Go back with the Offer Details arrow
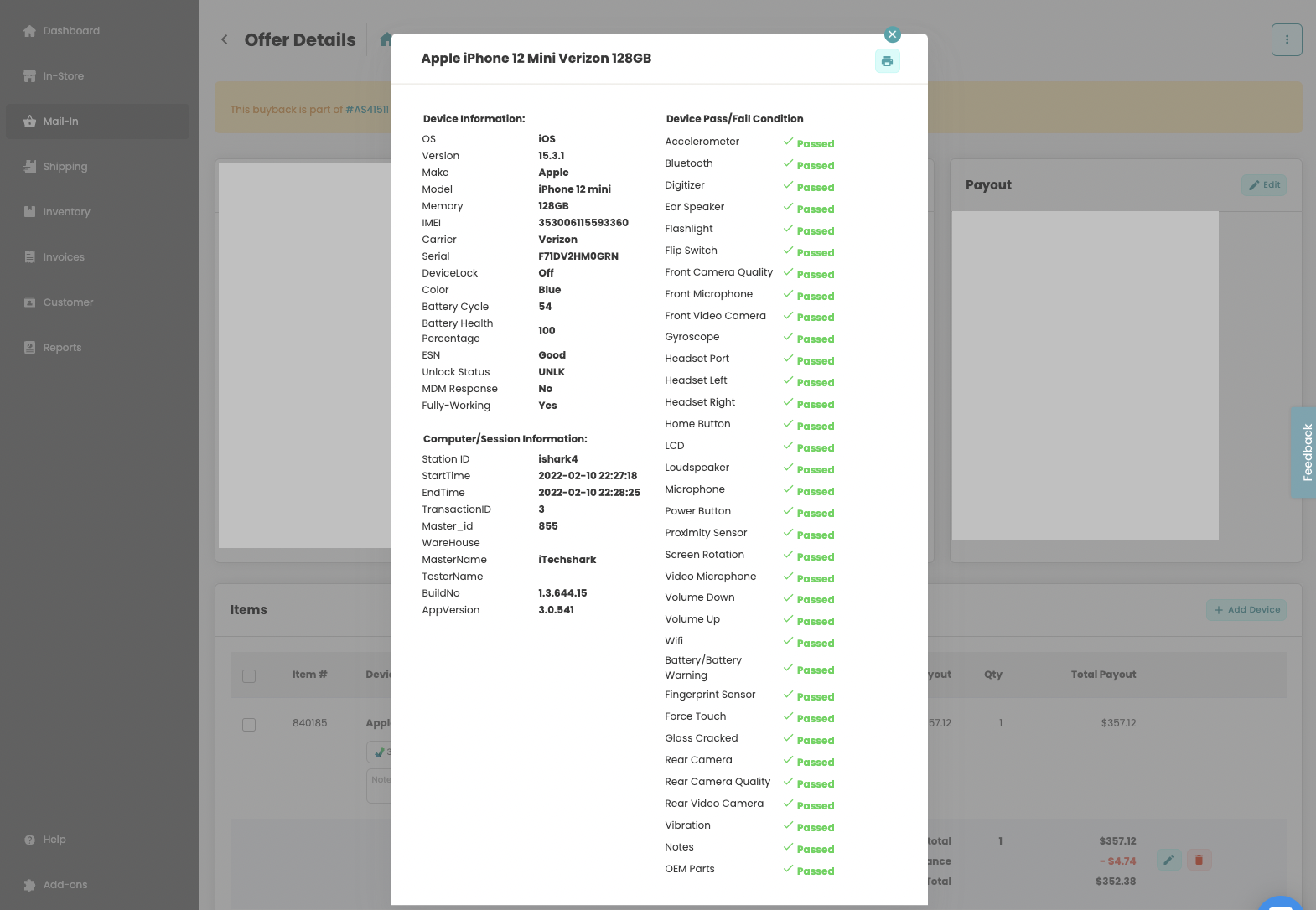The width and height of the screenshot is (1316, 910). [225, 39]
